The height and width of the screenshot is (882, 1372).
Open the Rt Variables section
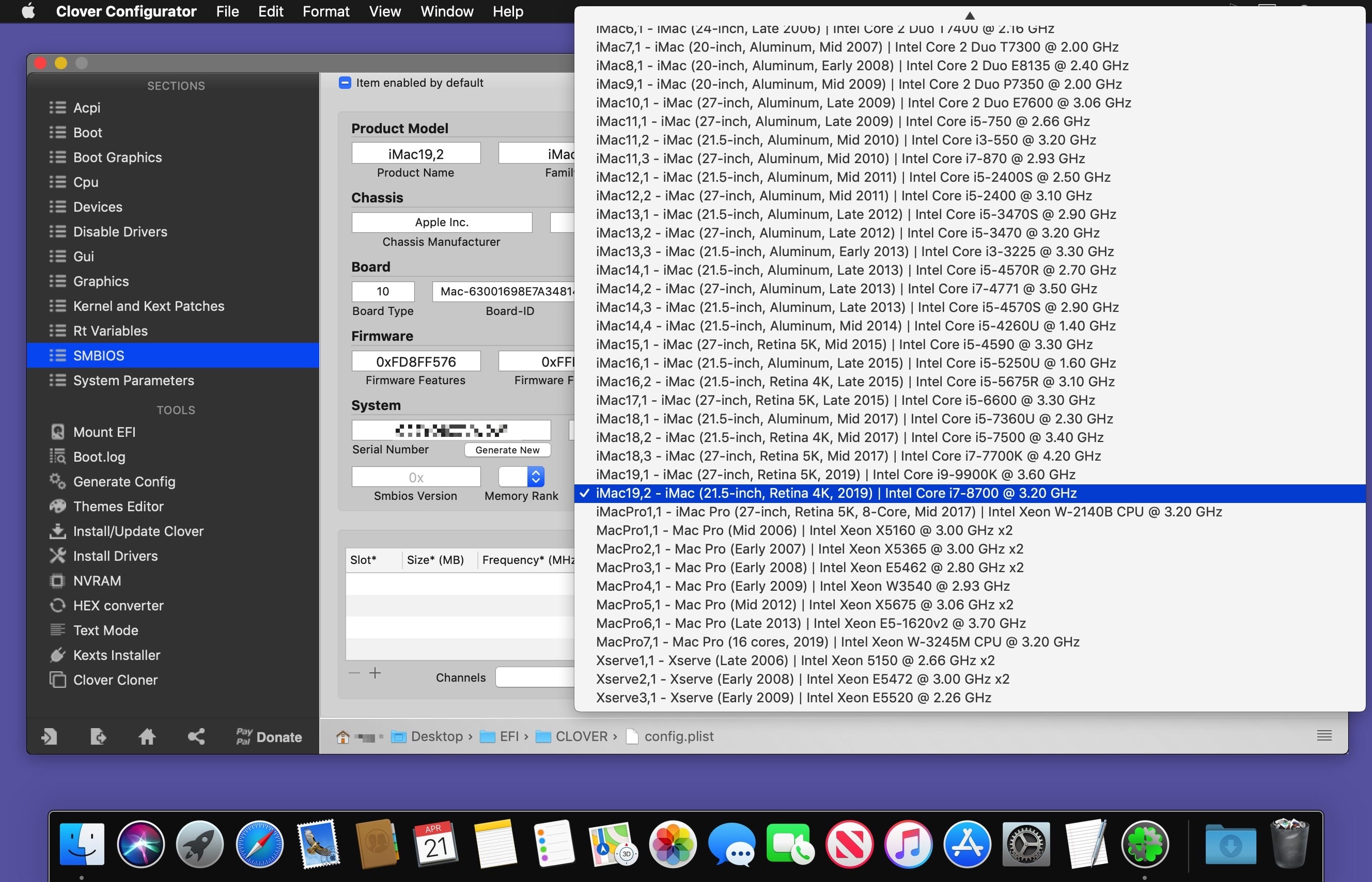tap(173, 331)
